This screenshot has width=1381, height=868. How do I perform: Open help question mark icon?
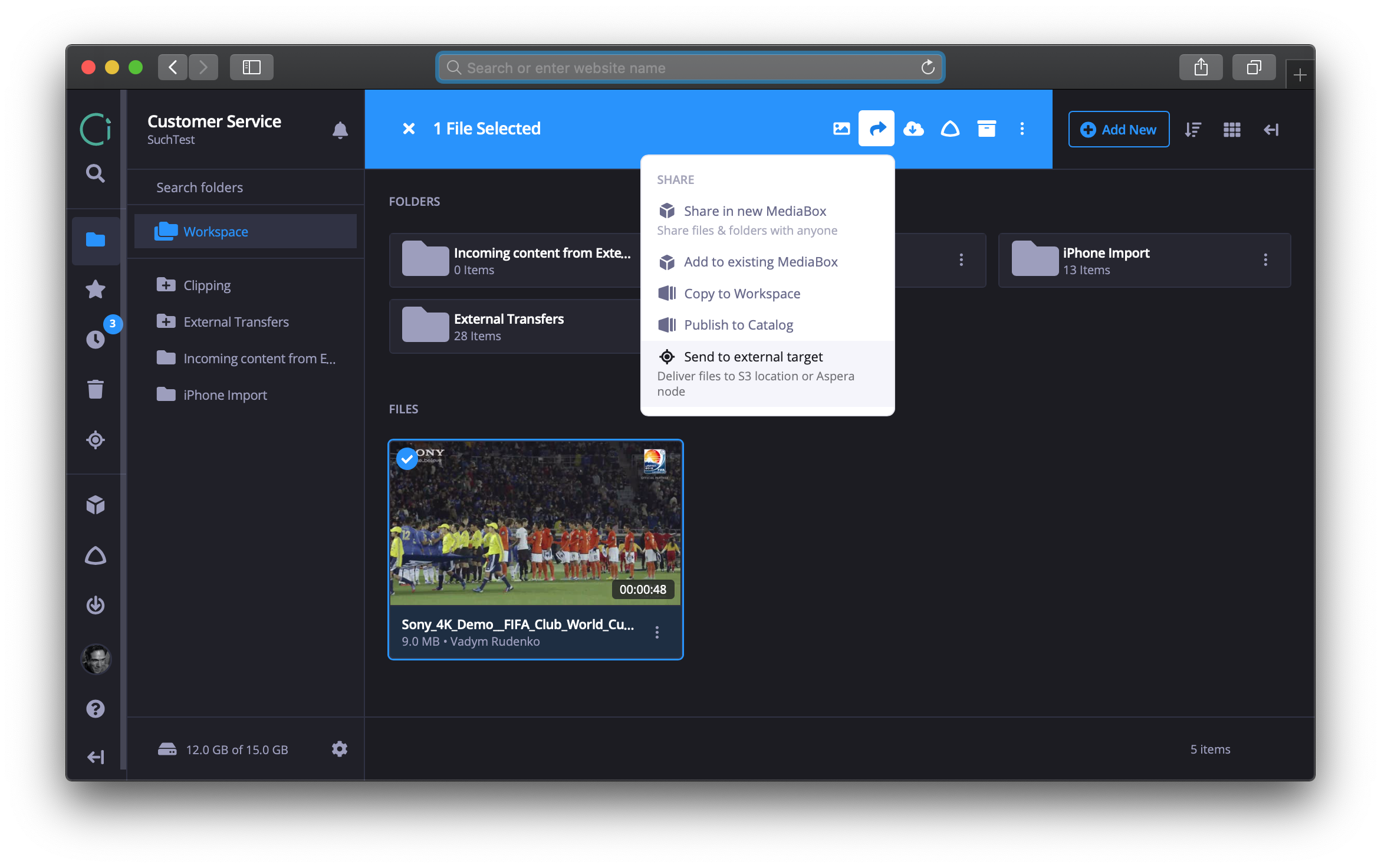[95, 709]
